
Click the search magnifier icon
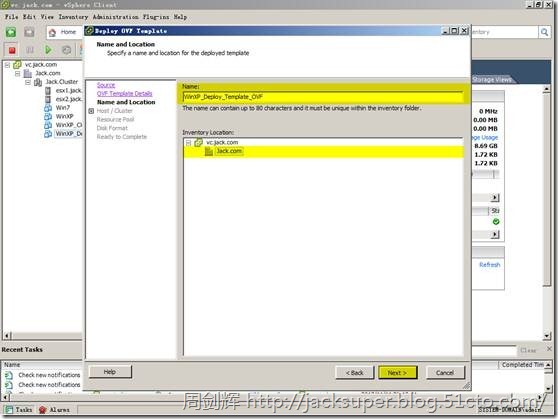[x=544, y=32]
